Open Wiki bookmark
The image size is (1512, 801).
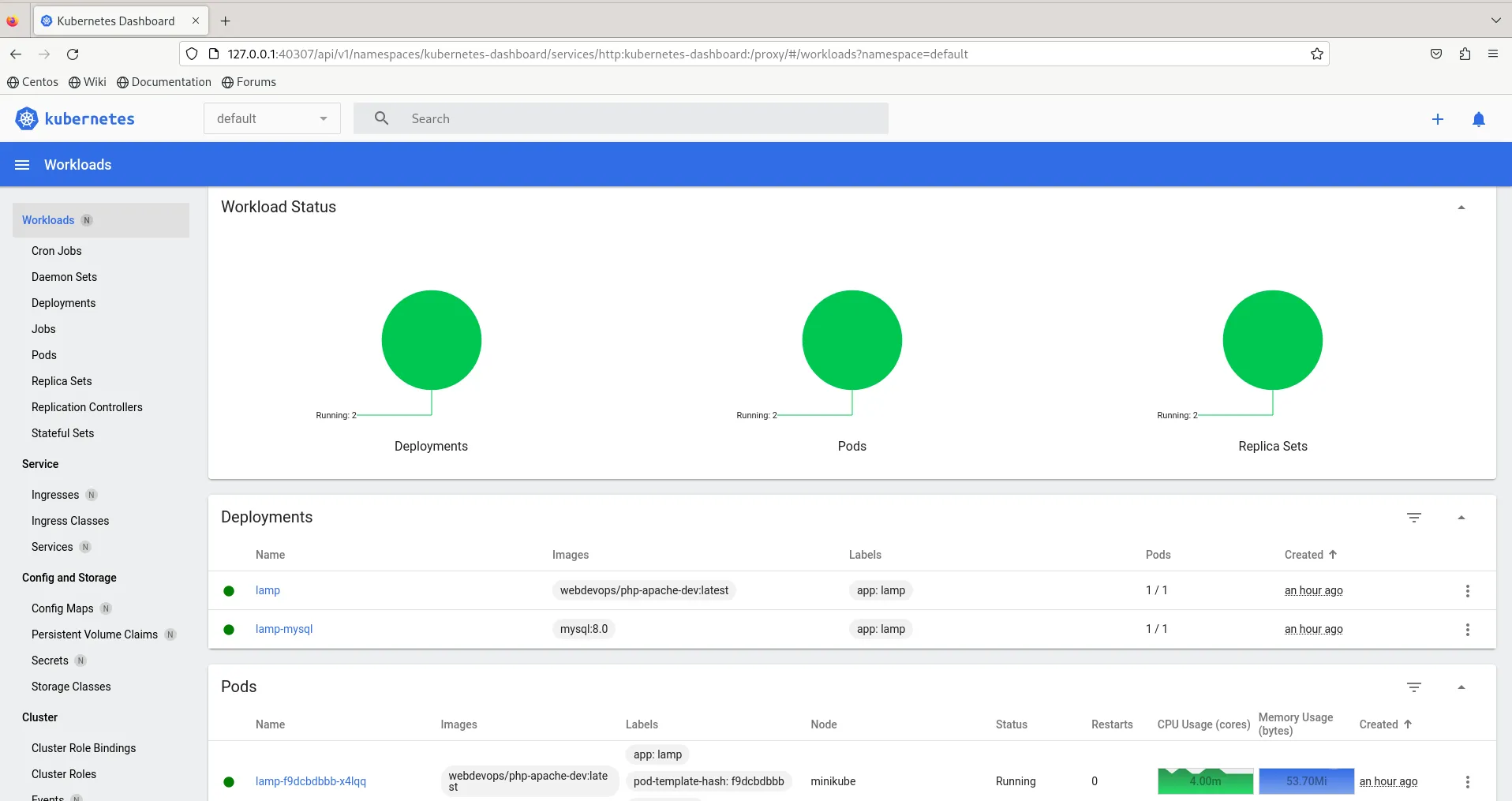pos(88,82)
